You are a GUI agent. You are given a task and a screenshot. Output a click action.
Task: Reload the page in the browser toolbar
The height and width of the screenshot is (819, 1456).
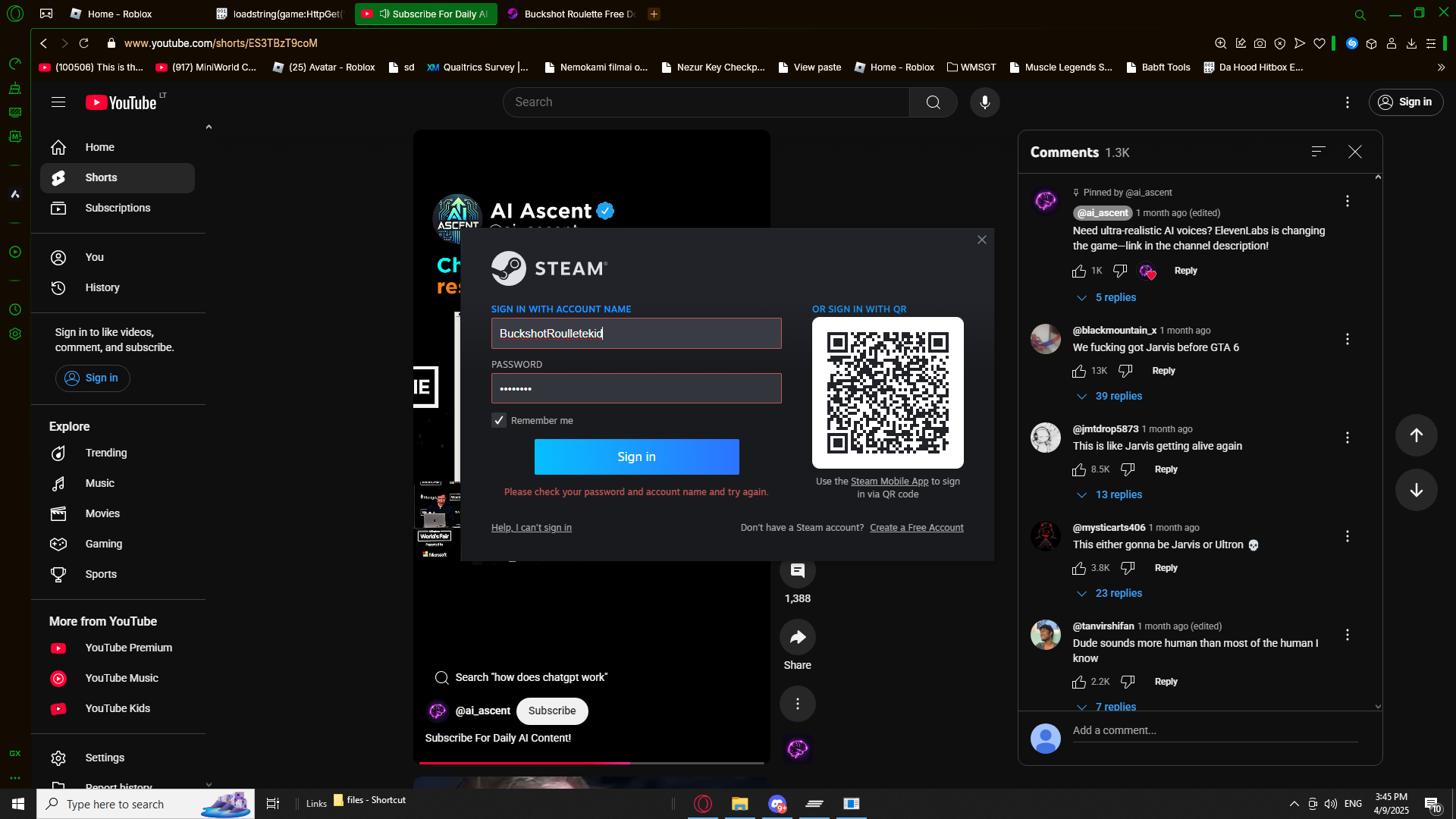coord(84,43)
